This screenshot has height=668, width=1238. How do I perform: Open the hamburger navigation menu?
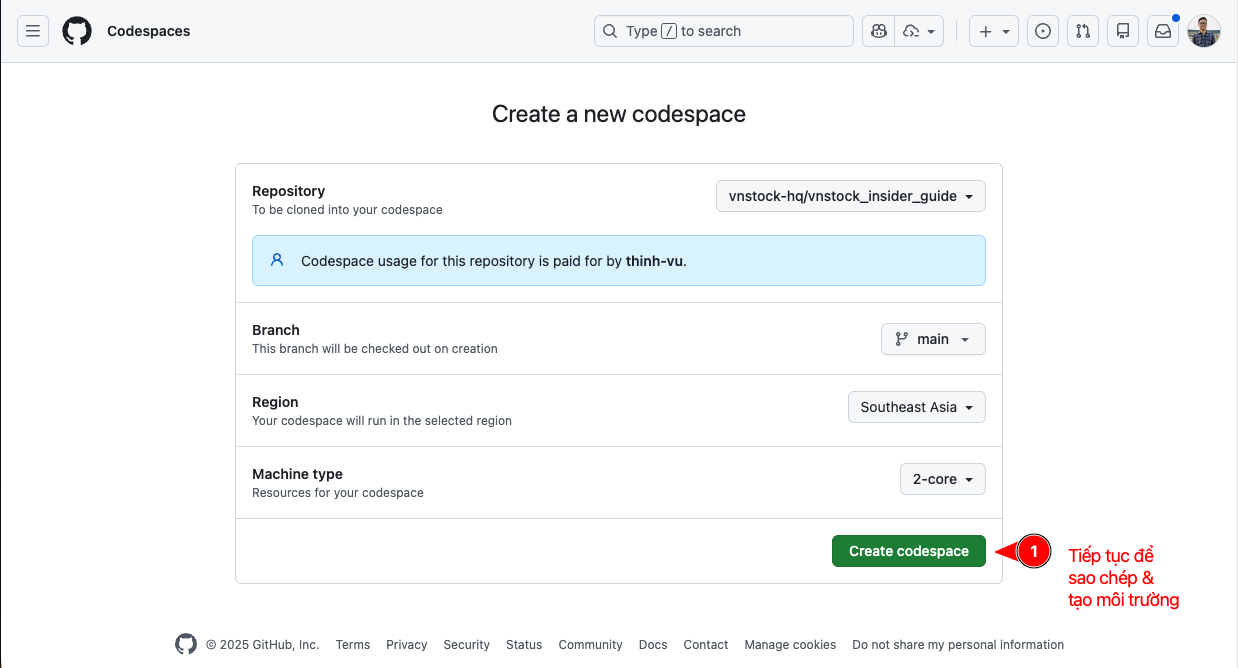pyautogui.click(x=33, y=31)
